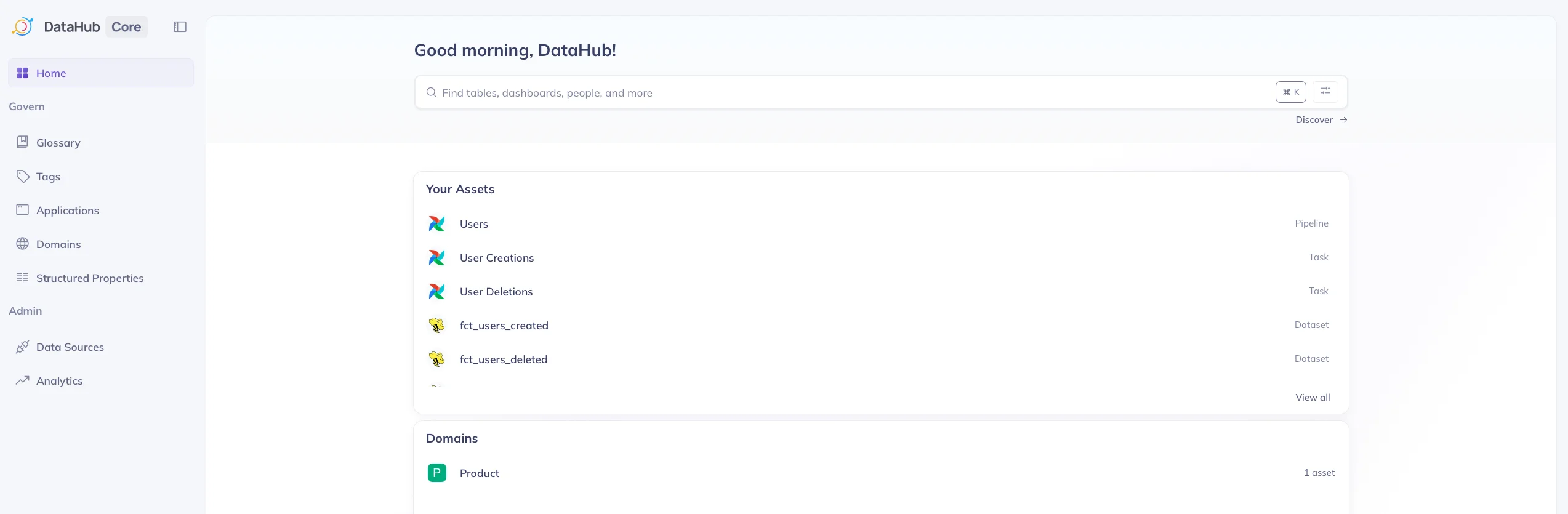Screen dimensions: 1568x514
Task: Click the Core edition badge
Action: (x=126, y=26)
